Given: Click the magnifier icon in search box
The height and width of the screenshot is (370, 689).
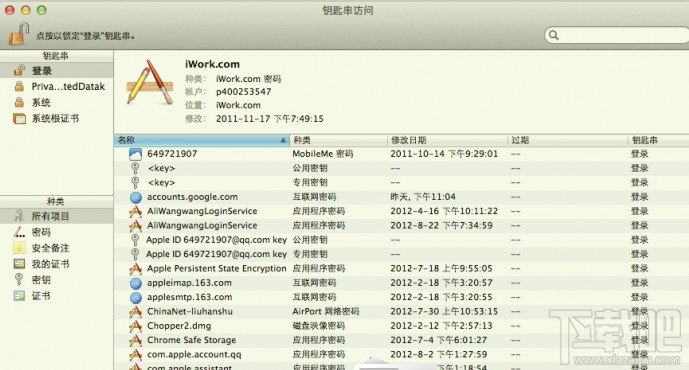Looking at the screenshot, I should point(554,35).
